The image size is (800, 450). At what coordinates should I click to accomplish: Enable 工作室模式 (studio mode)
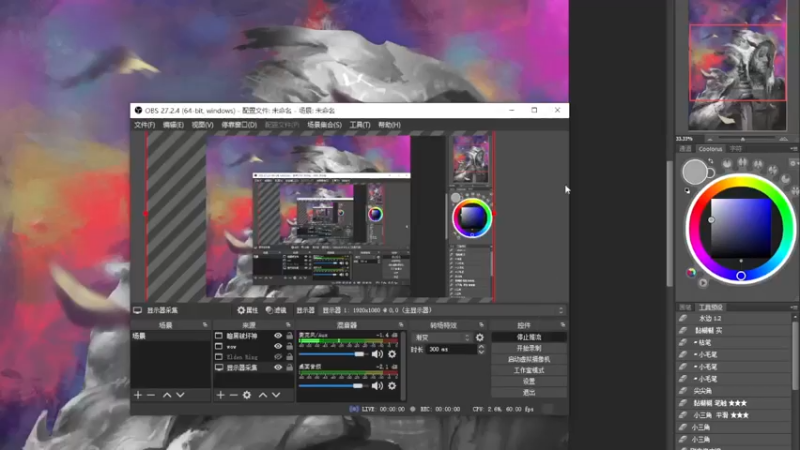click(529, 370)
